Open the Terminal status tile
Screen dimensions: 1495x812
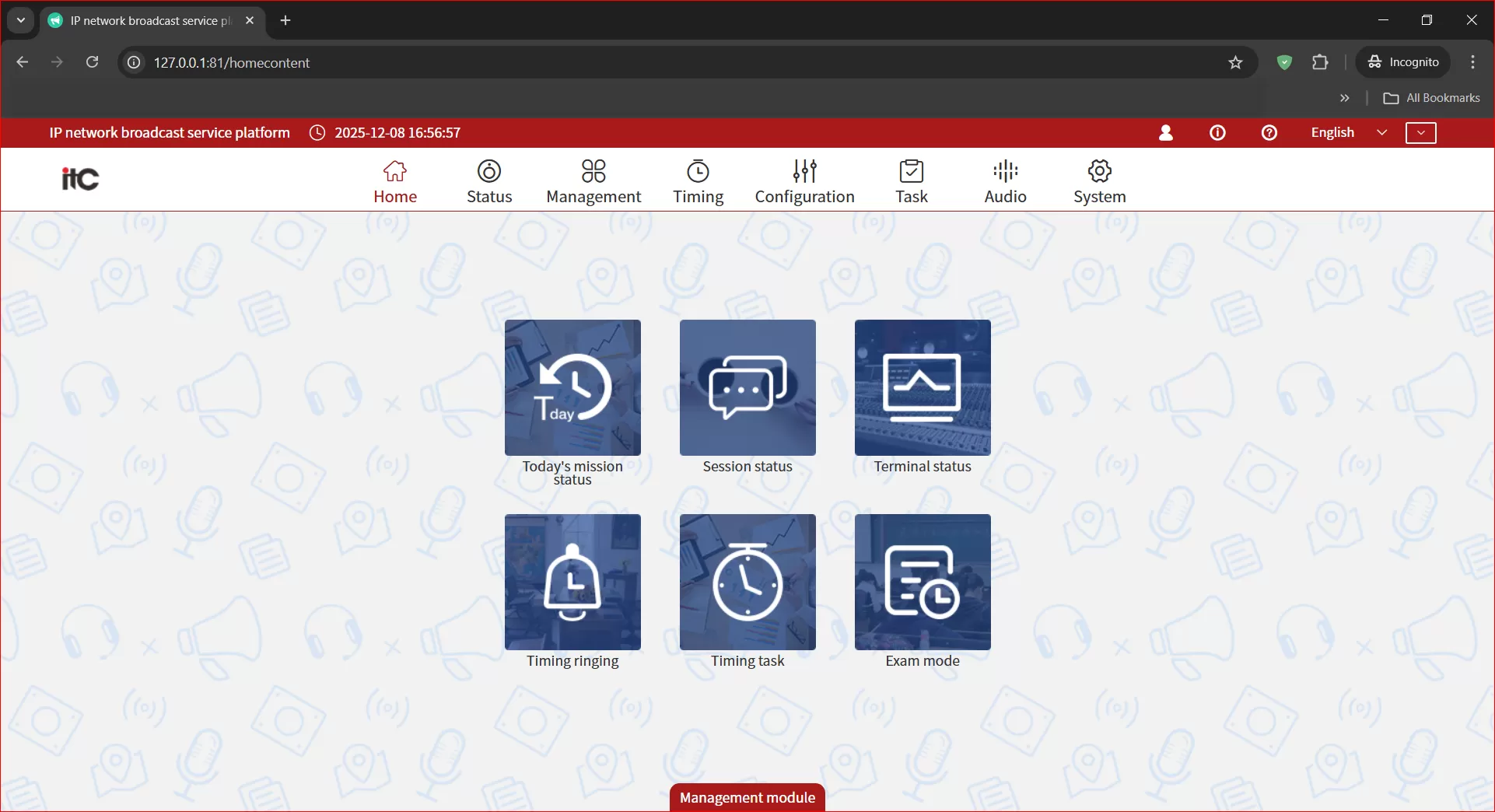923,387
